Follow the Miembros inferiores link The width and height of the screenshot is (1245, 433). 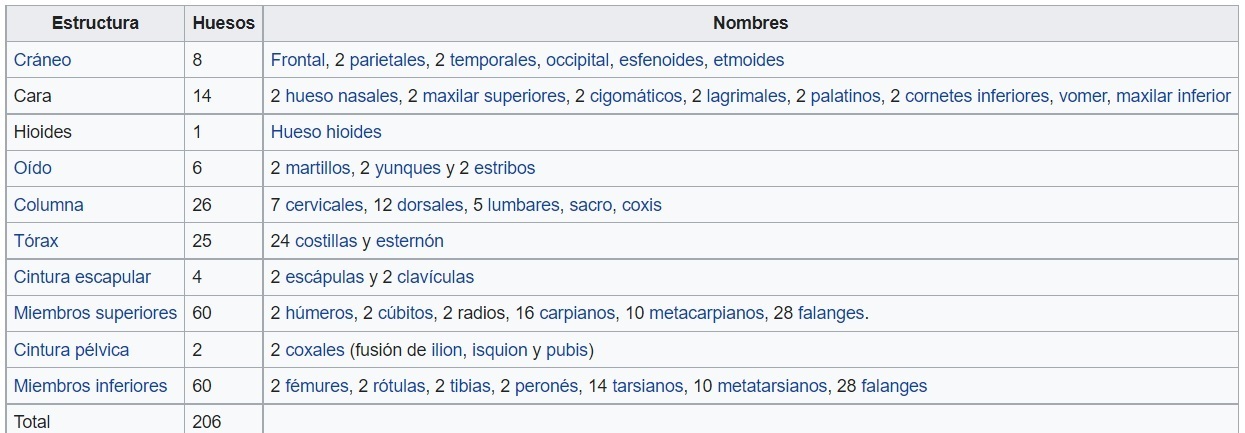tap(91, 386)
